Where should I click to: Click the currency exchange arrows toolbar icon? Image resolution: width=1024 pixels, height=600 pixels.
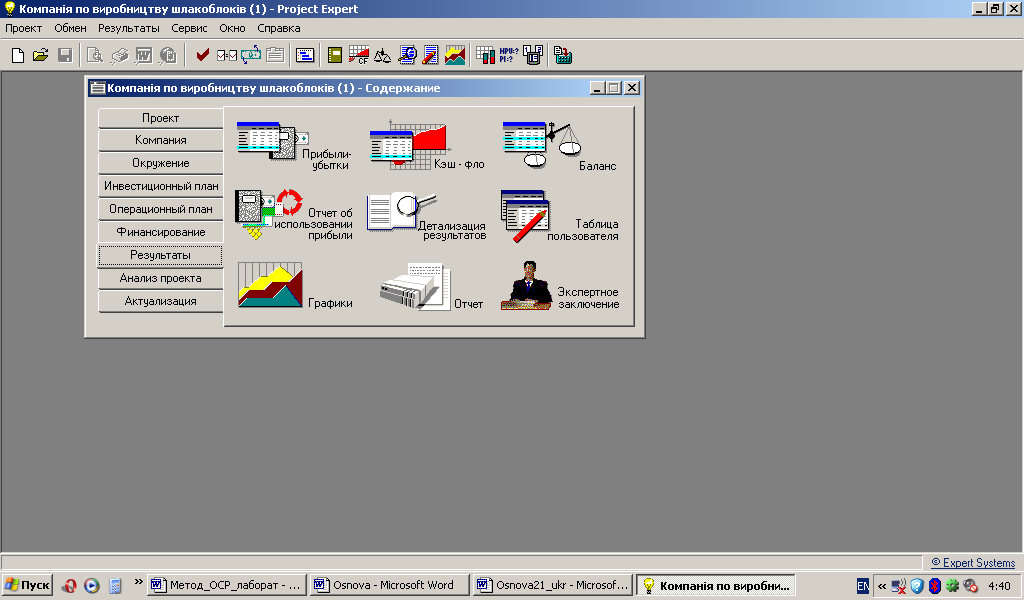point(251,55)
